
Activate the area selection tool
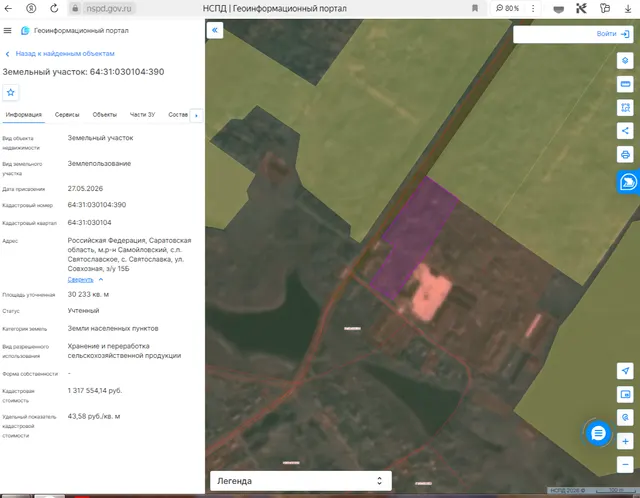(625, 108)
